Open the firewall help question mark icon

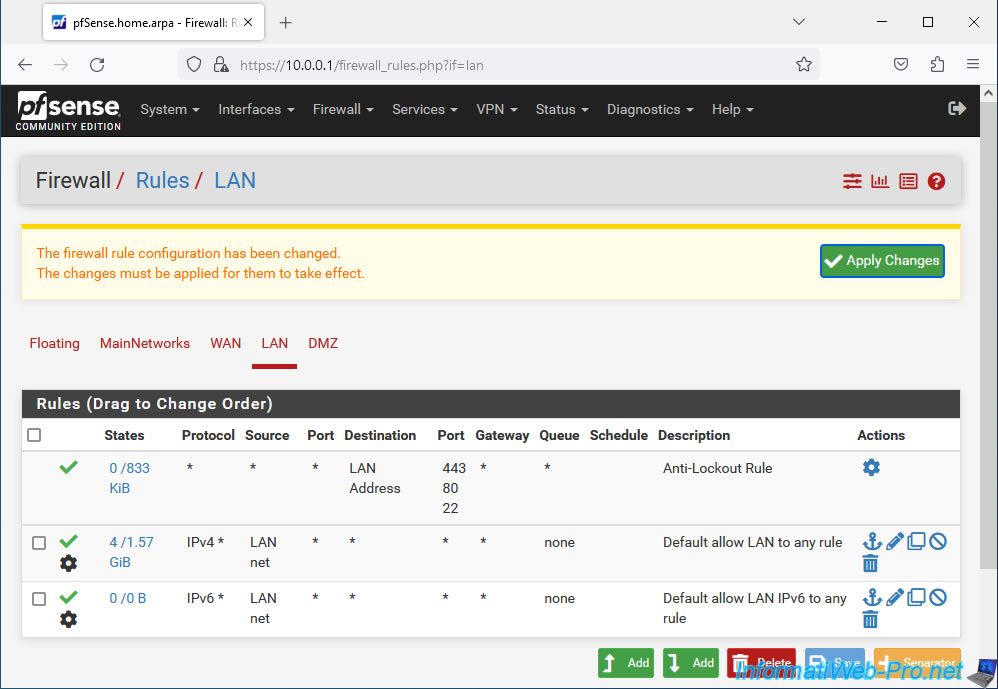pyautogui.click(x=936, y=181)
